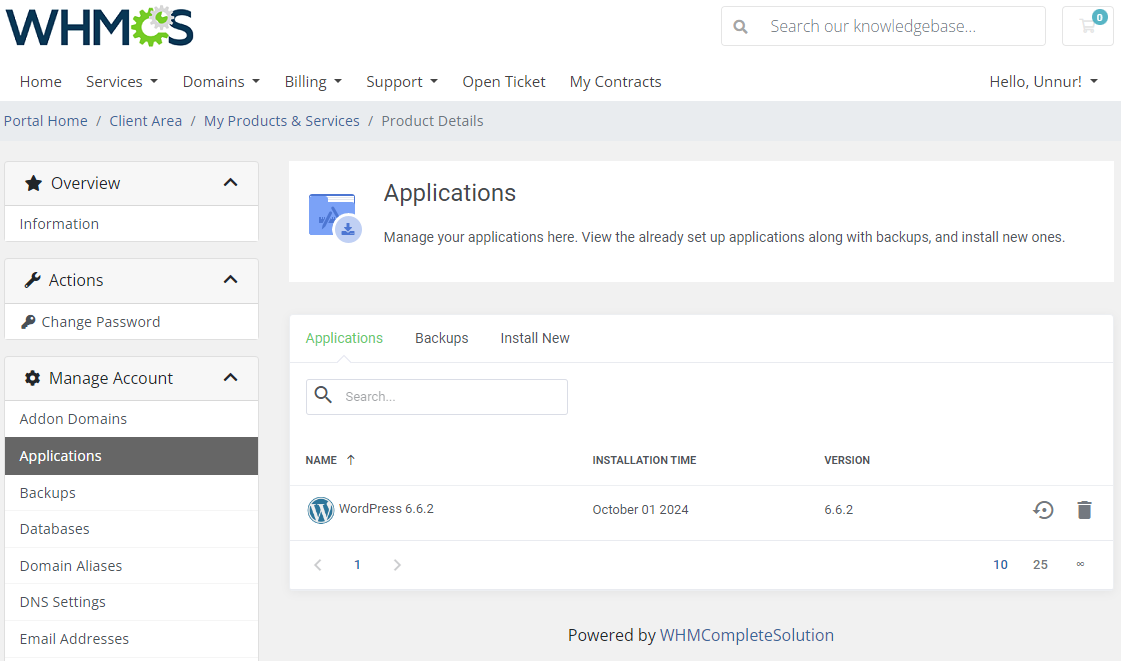Open My Contracts in navigation
The width and height of the screenshot is (1121, 661).
click(616, 81)
